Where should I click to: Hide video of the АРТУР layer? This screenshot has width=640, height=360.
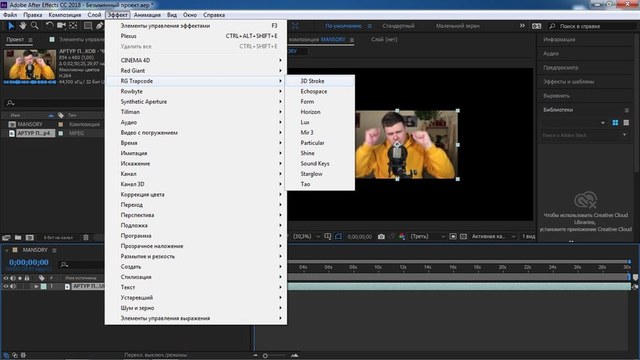pos(6,287)
